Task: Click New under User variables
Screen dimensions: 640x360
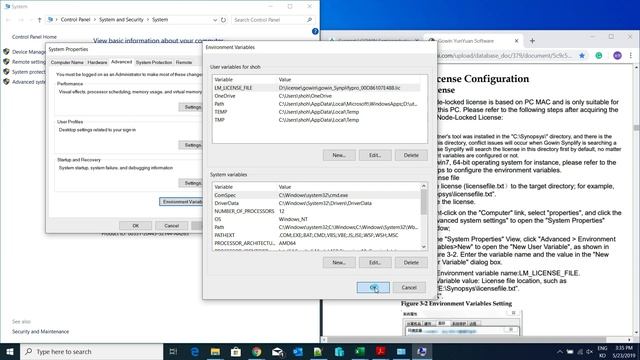Action: (x=339, y=155)
